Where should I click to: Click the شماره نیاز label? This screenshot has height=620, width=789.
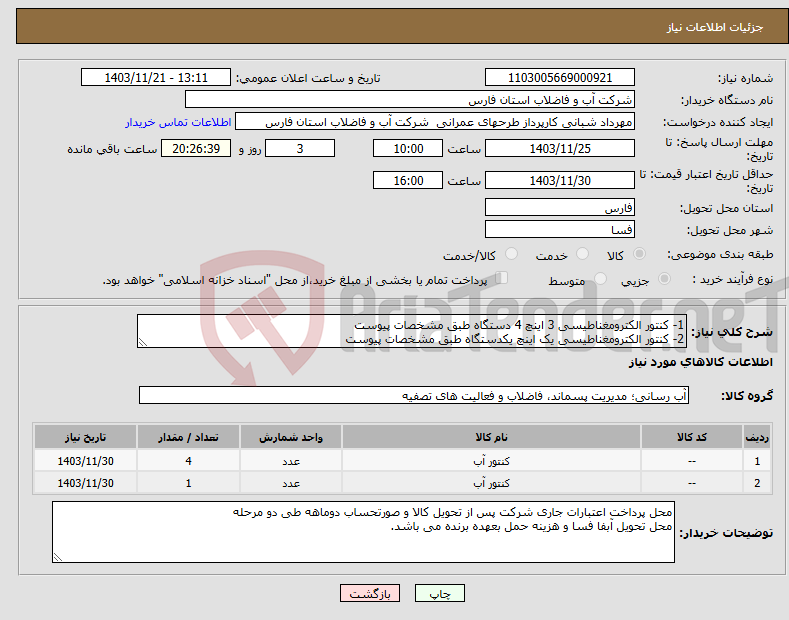[x=745, y=79]
